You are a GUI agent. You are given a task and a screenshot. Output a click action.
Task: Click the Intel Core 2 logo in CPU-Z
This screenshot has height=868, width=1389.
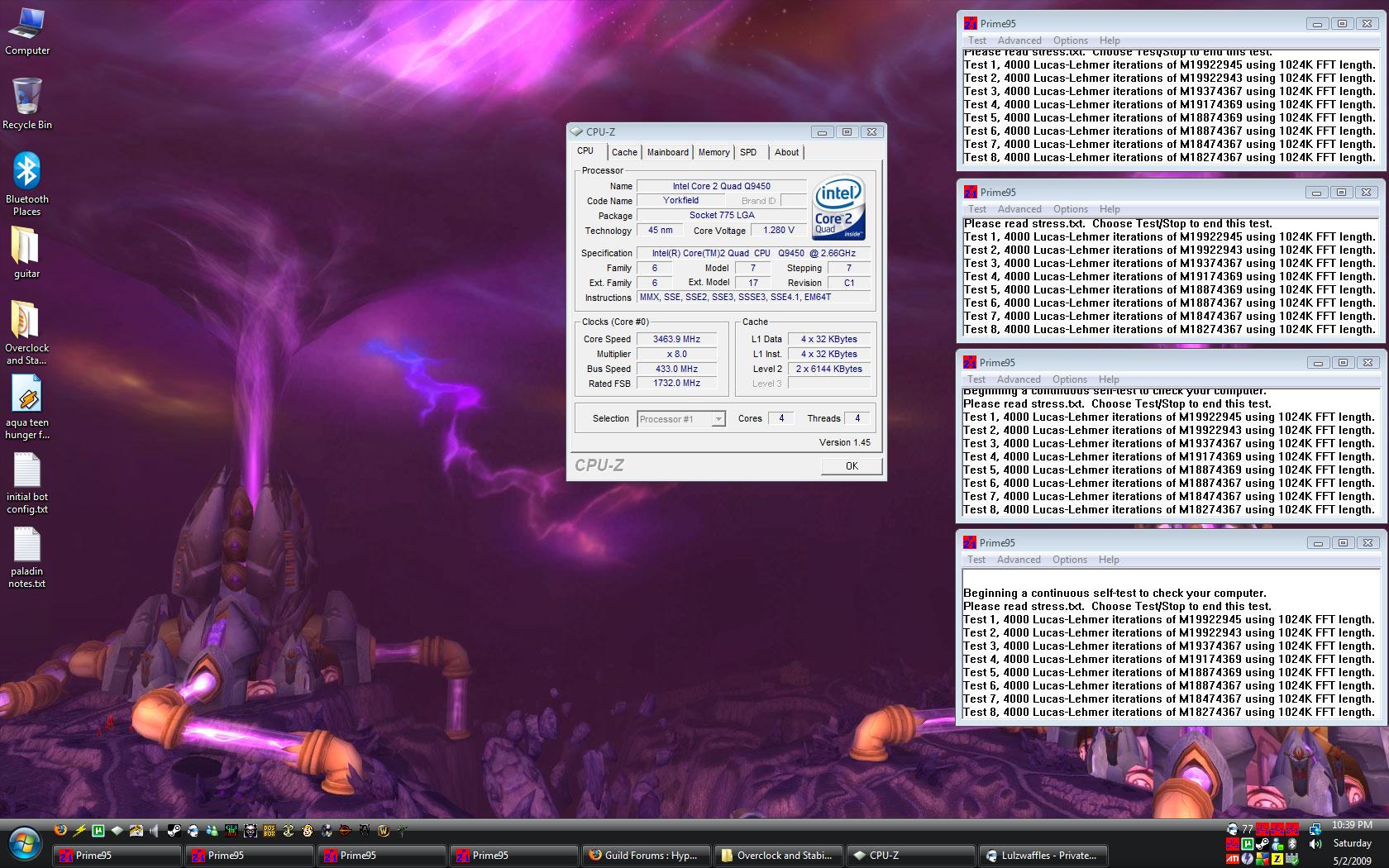coord(839,207)
